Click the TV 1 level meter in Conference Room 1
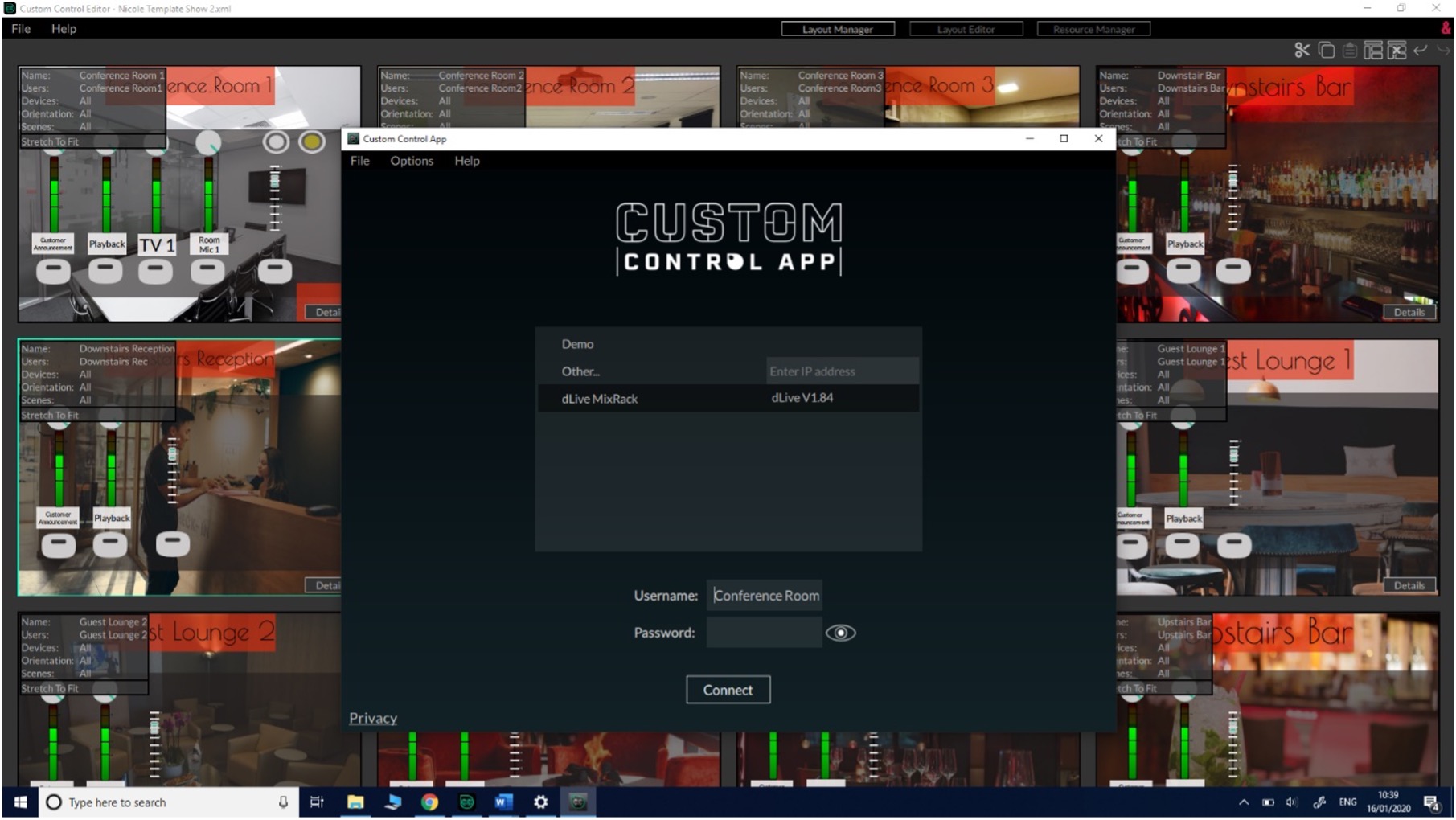Image resolution: width=1456 pixels, height=820 pixels. click(x=156, y=193)
